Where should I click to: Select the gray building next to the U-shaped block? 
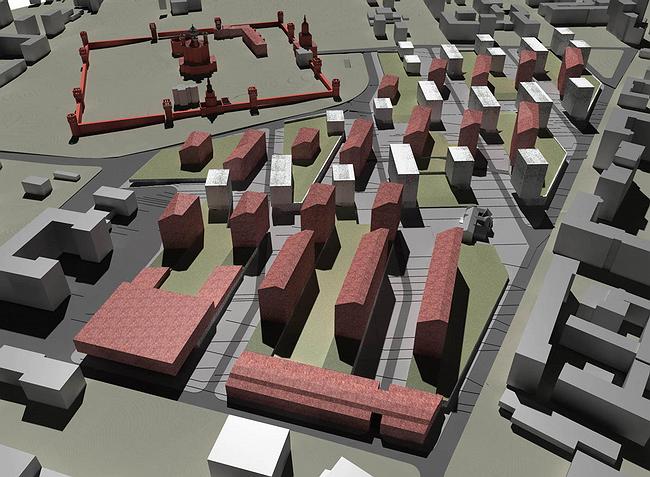click(115, 202)
